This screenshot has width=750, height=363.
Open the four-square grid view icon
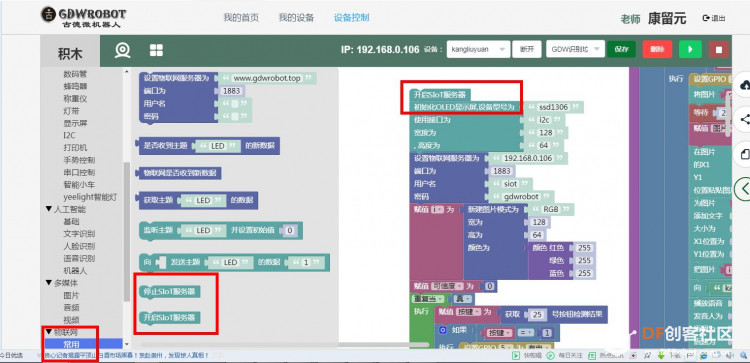[156, 50]
